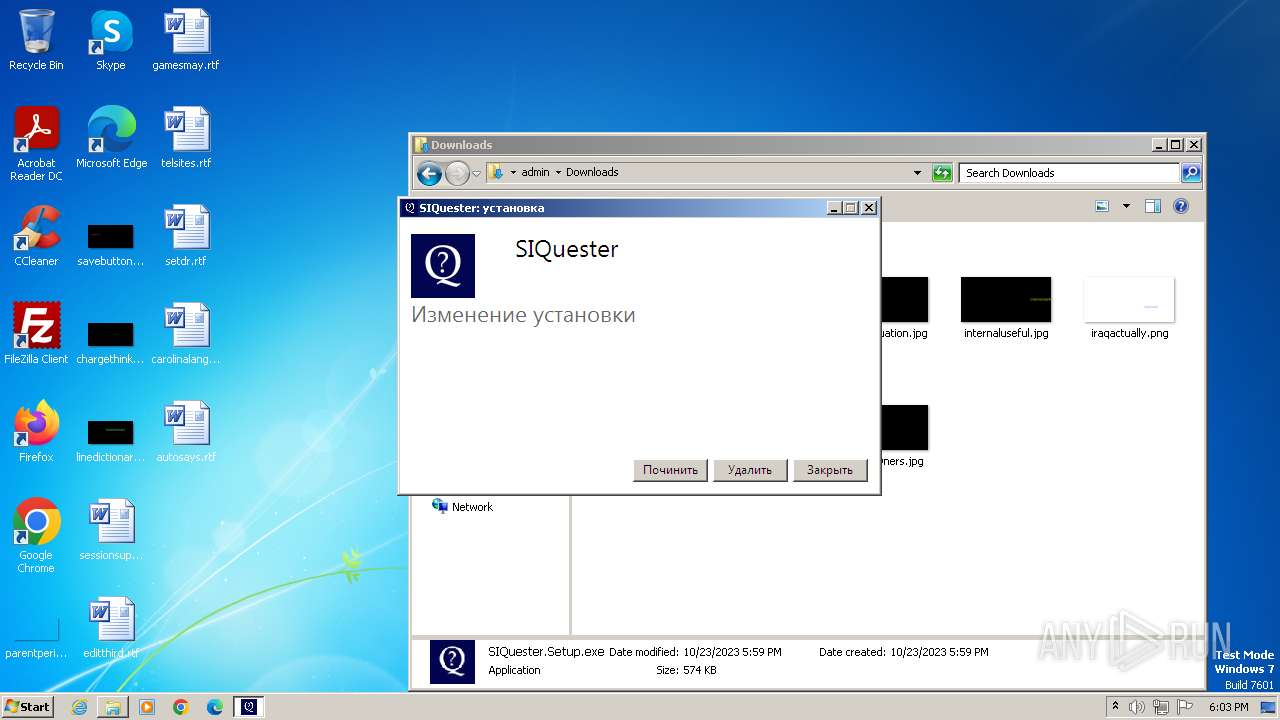This screenshot has height=720, width=1280.
Task: Launch Microsoft Edge desktop shortcut
Action: tap(111, 138)
